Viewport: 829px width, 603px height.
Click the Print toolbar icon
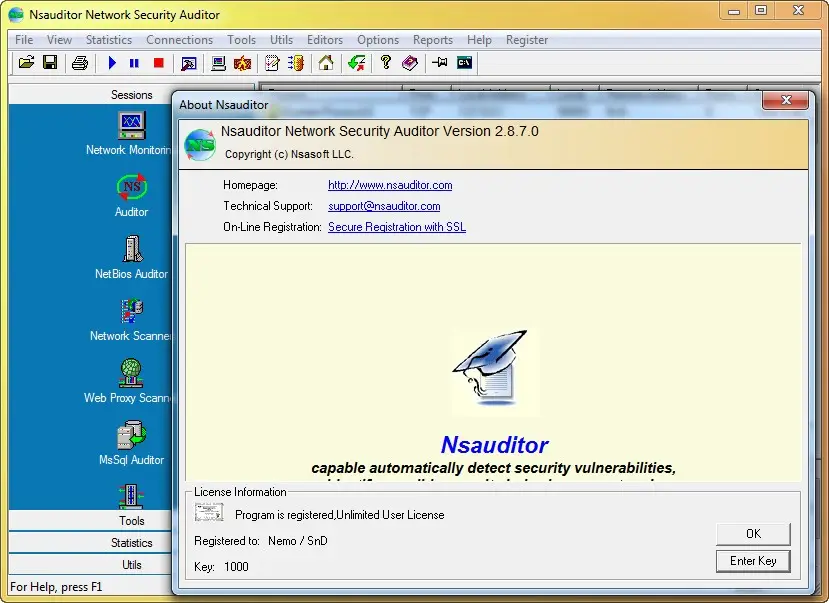[80, 63]
